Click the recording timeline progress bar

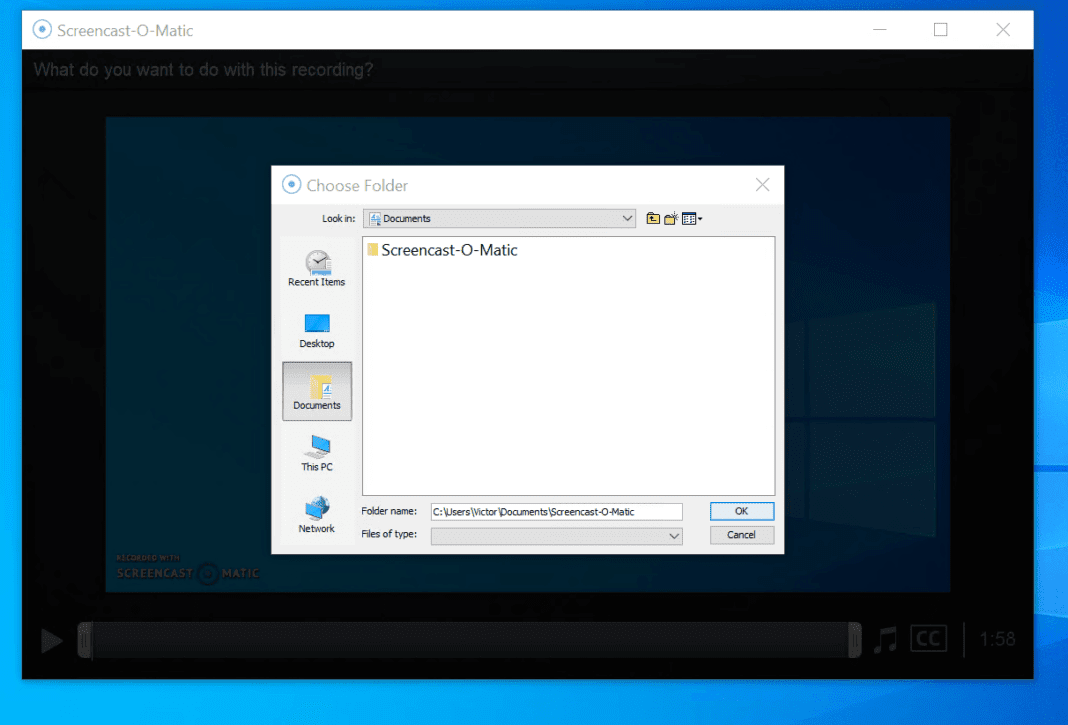click(469, 640)
